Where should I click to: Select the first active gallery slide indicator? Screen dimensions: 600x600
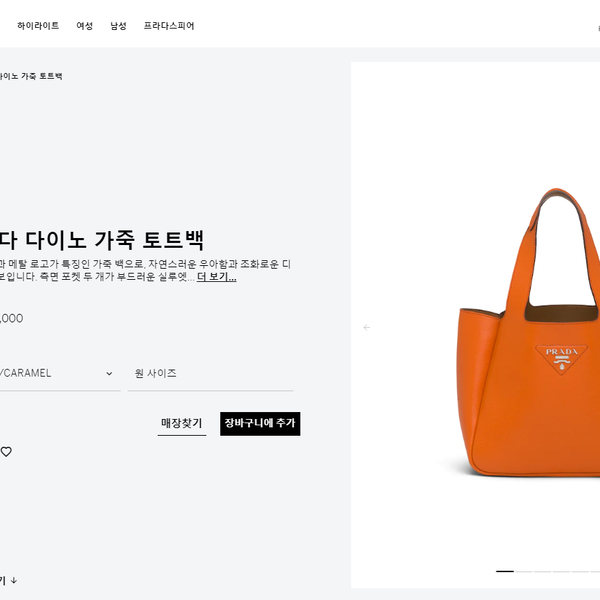click(x=505, y=571)
